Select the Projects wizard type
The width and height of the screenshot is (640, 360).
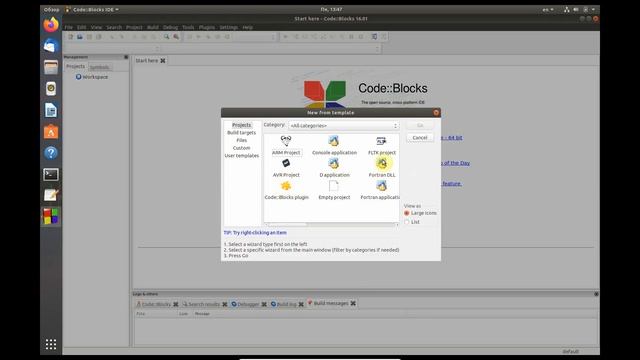click(x=241, y=125)
